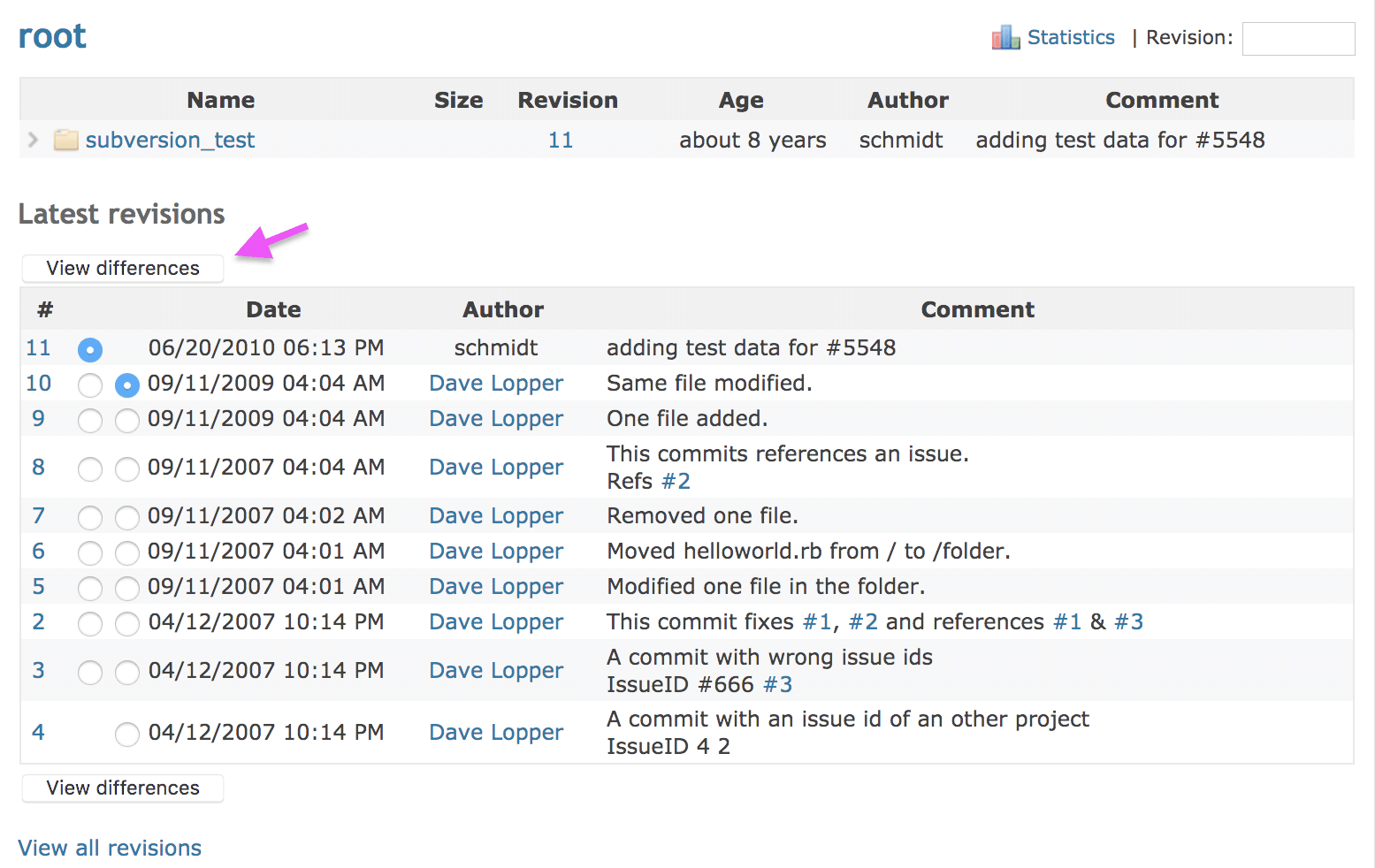Open Dave Lopper author link for revision 9
Image resolution: width=1375 pixels, height=868 pixels.
[496, 418]
